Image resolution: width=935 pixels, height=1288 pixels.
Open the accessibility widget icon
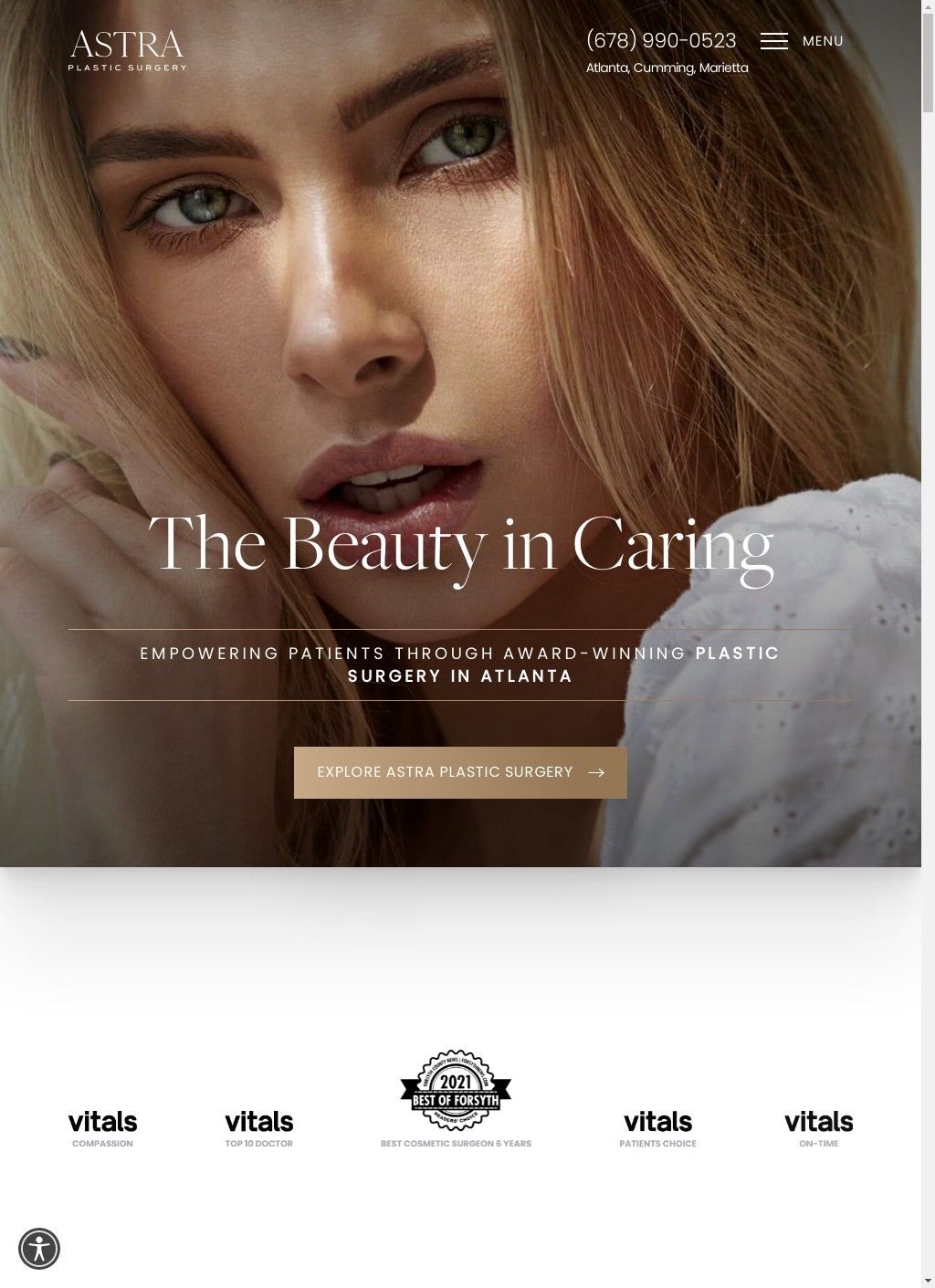click(39, 1248)
